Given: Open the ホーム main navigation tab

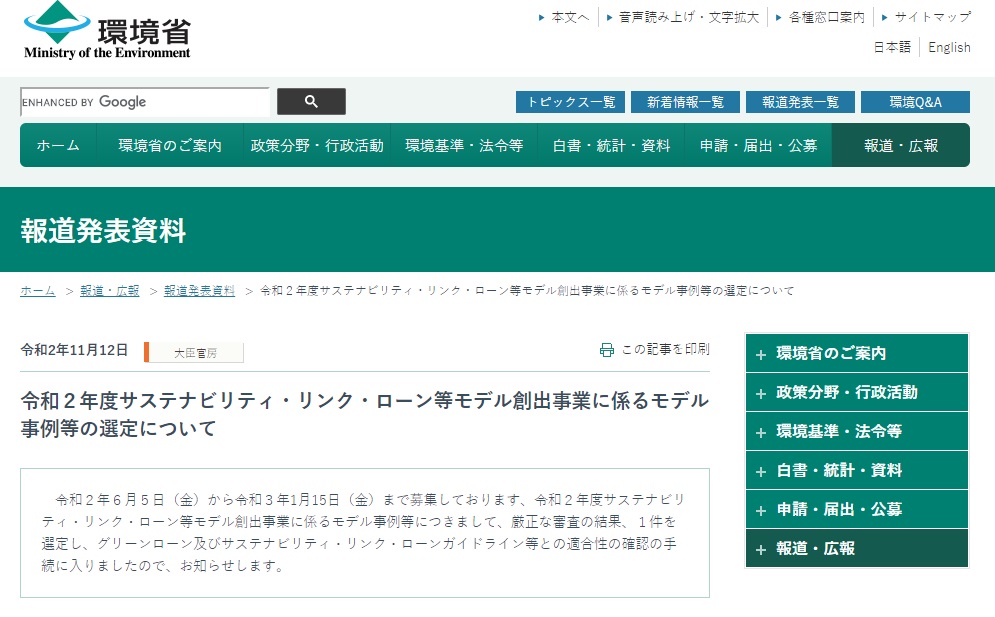Looking at the screenshot, I should [x=58, y=146].
